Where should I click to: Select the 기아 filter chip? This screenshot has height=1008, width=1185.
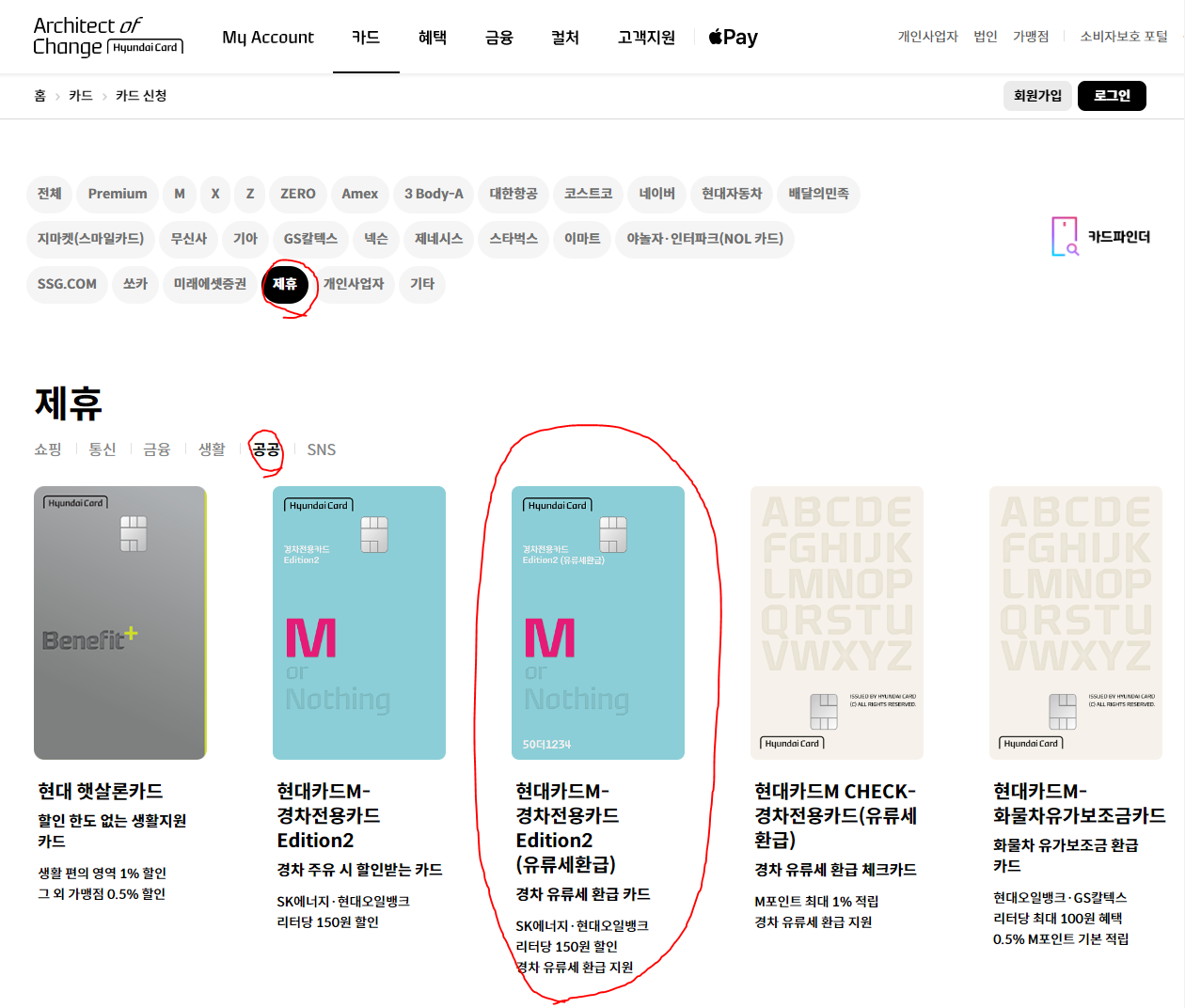(245, 239)
